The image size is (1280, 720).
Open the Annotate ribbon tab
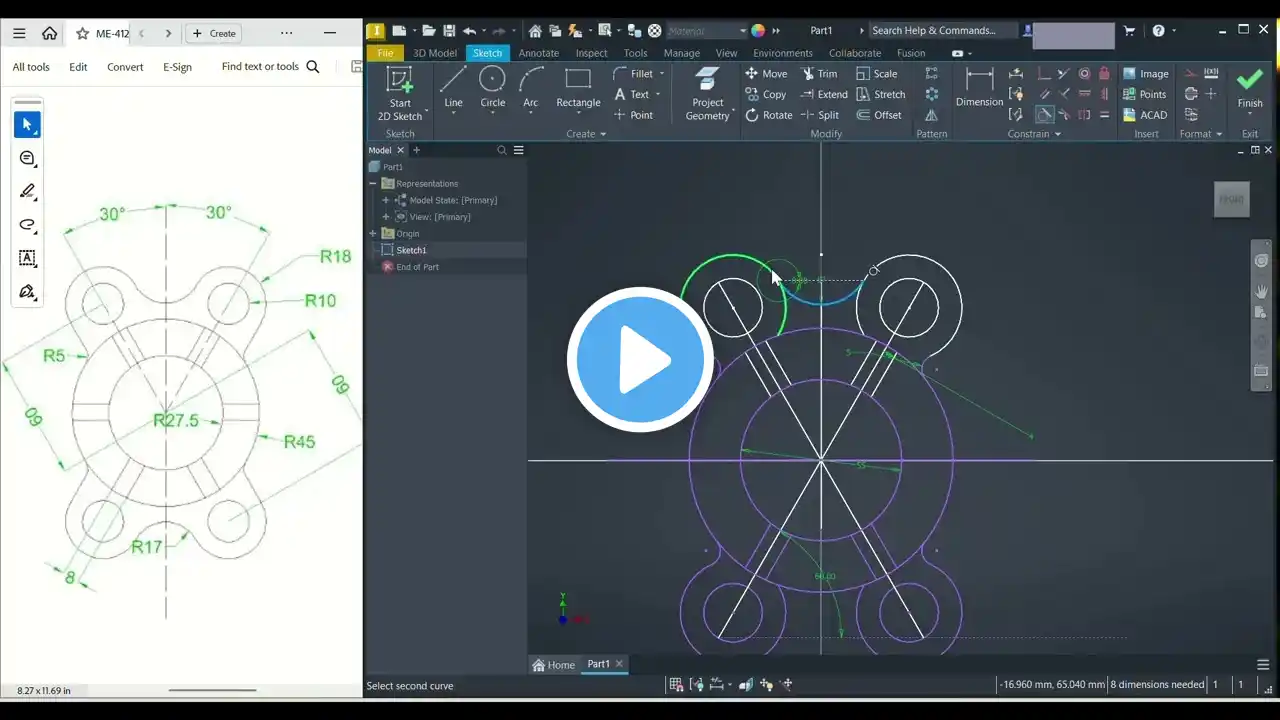pos(538,53)
